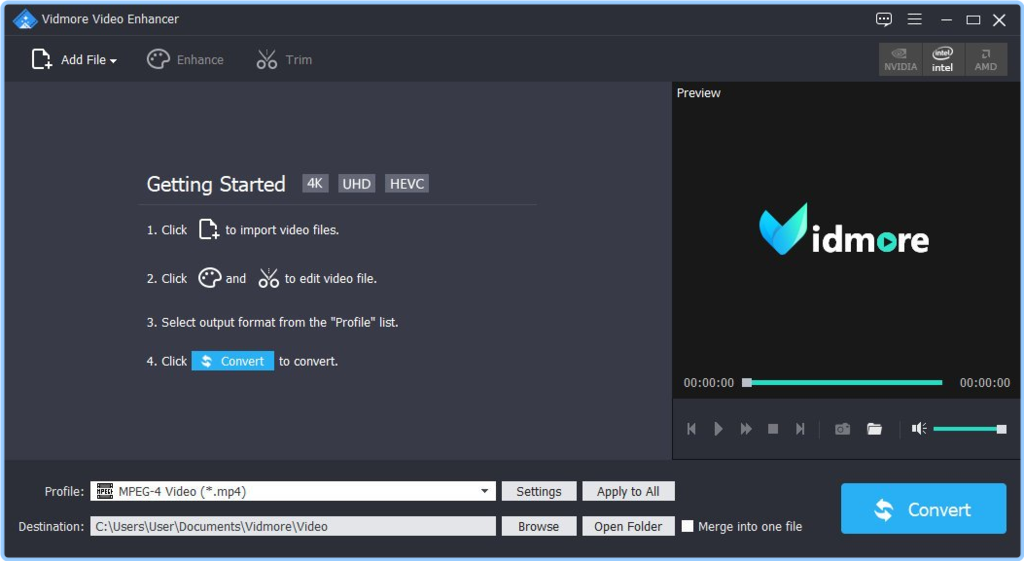Click the Preview panel label

(698, 93)
